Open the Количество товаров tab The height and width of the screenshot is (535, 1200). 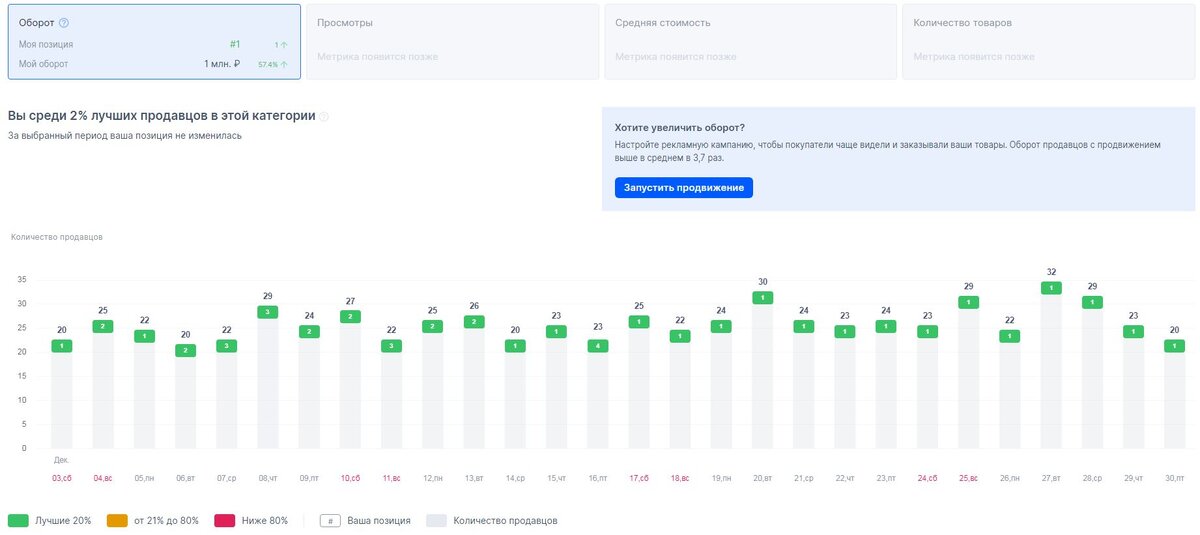point(1048,42)
